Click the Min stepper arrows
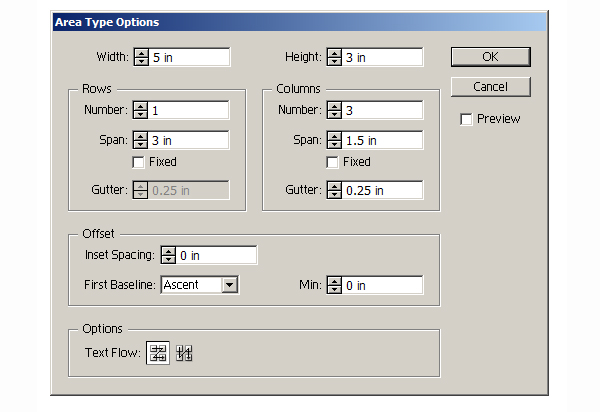 [334, 286]
